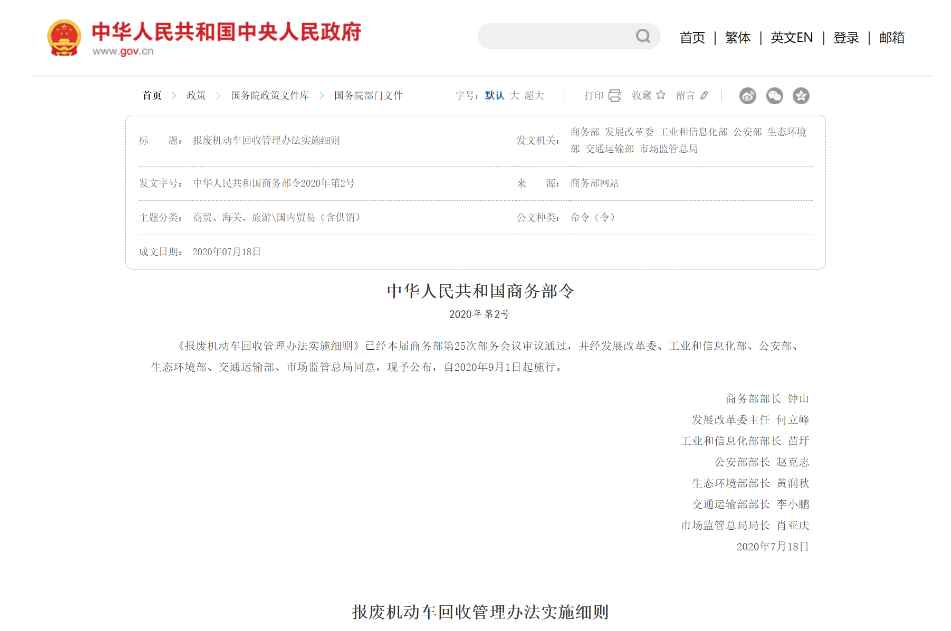Click the printer icon
Image resolution: width=951 pixels, height=631 pixels.
click(614, 96)
